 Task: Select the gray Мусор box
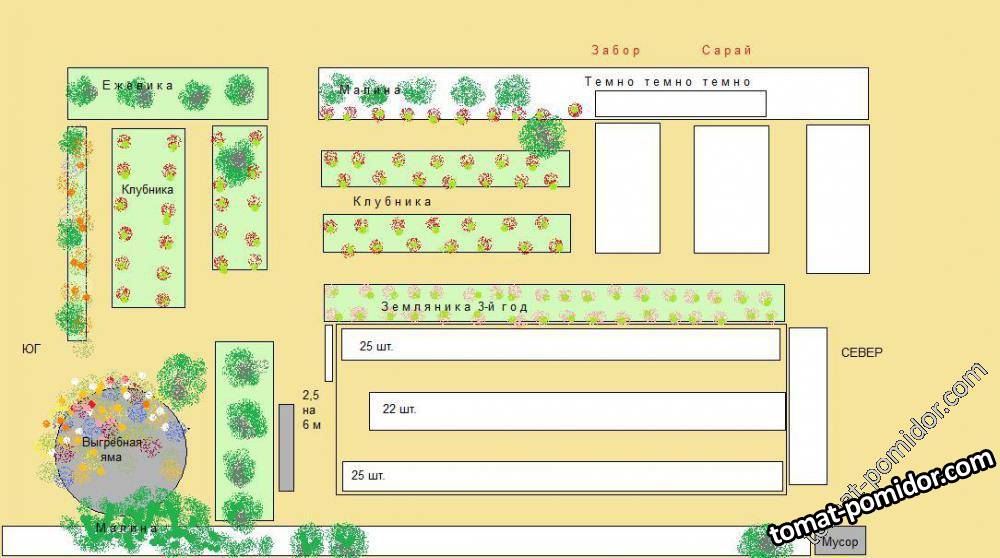[839, 542]
